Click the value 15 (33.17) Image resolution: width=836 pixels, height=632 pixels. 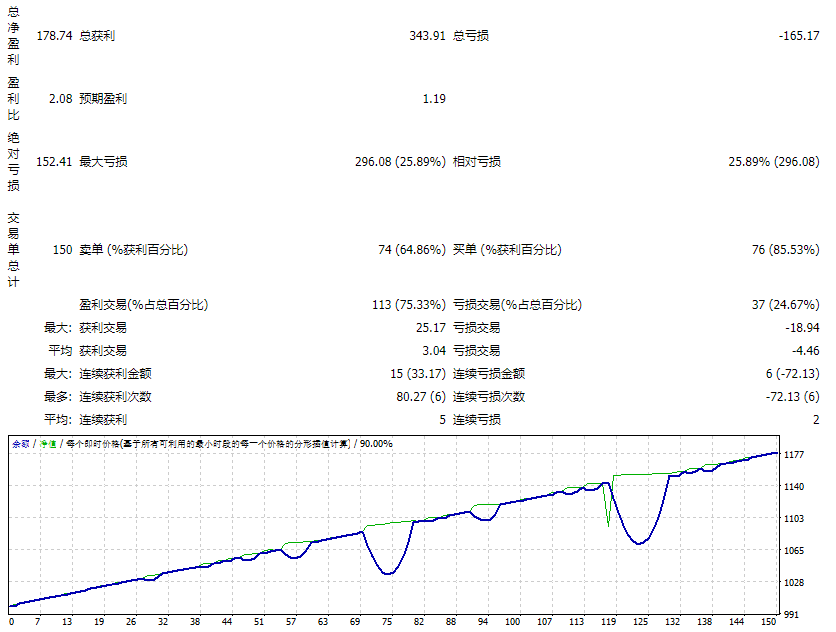tap(417, 373)
